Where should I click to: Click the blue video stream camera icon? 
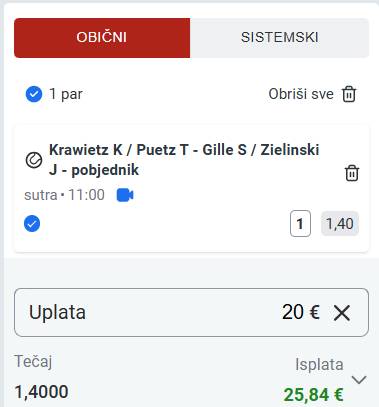tap(125, 195)
